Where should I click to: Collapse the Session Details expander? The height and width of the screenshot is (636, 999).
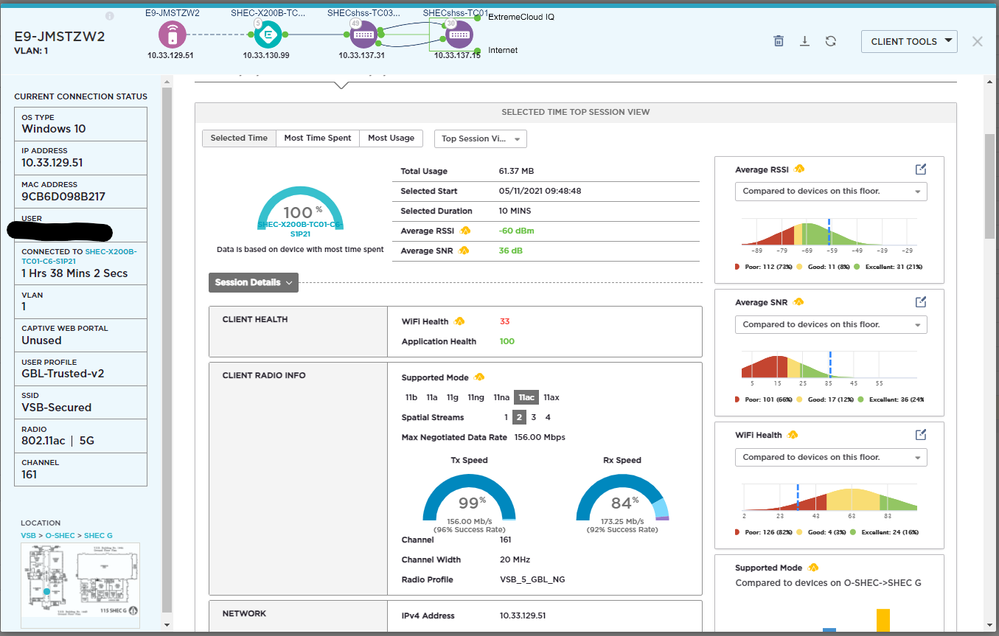254,282
